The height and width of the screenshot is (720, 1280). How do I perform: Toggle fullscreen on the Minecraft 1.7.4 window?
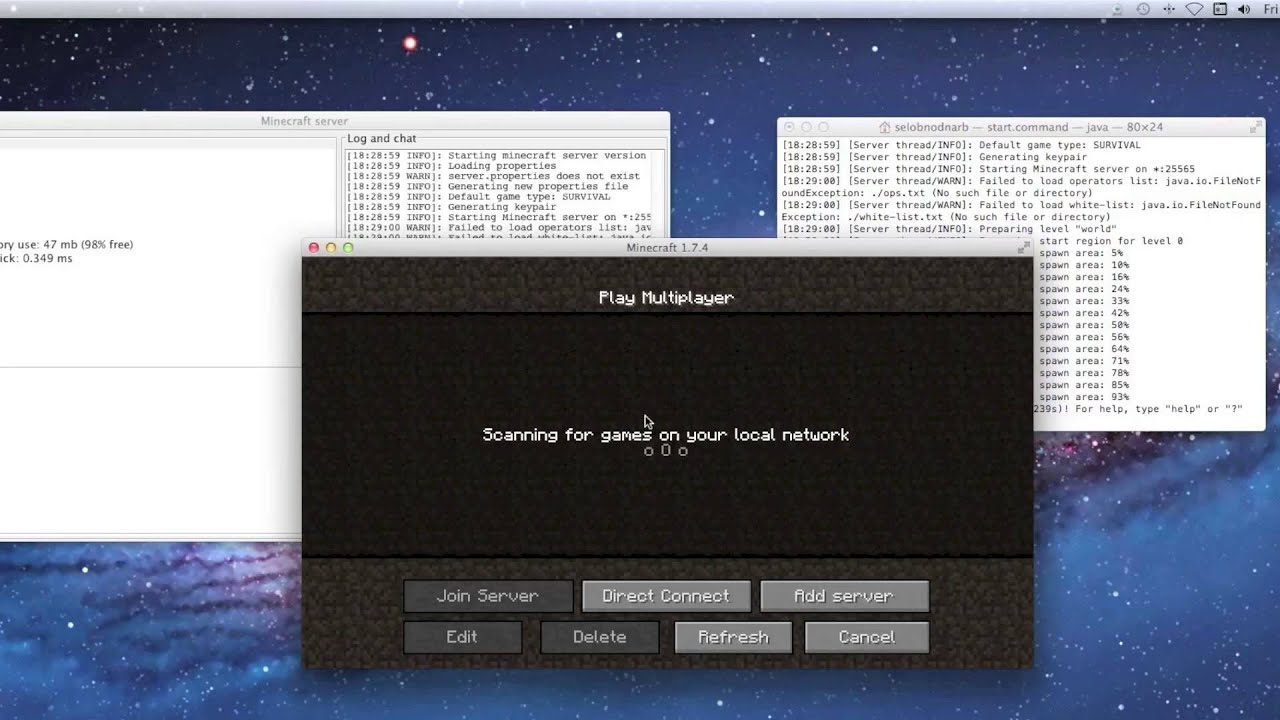1023,247
